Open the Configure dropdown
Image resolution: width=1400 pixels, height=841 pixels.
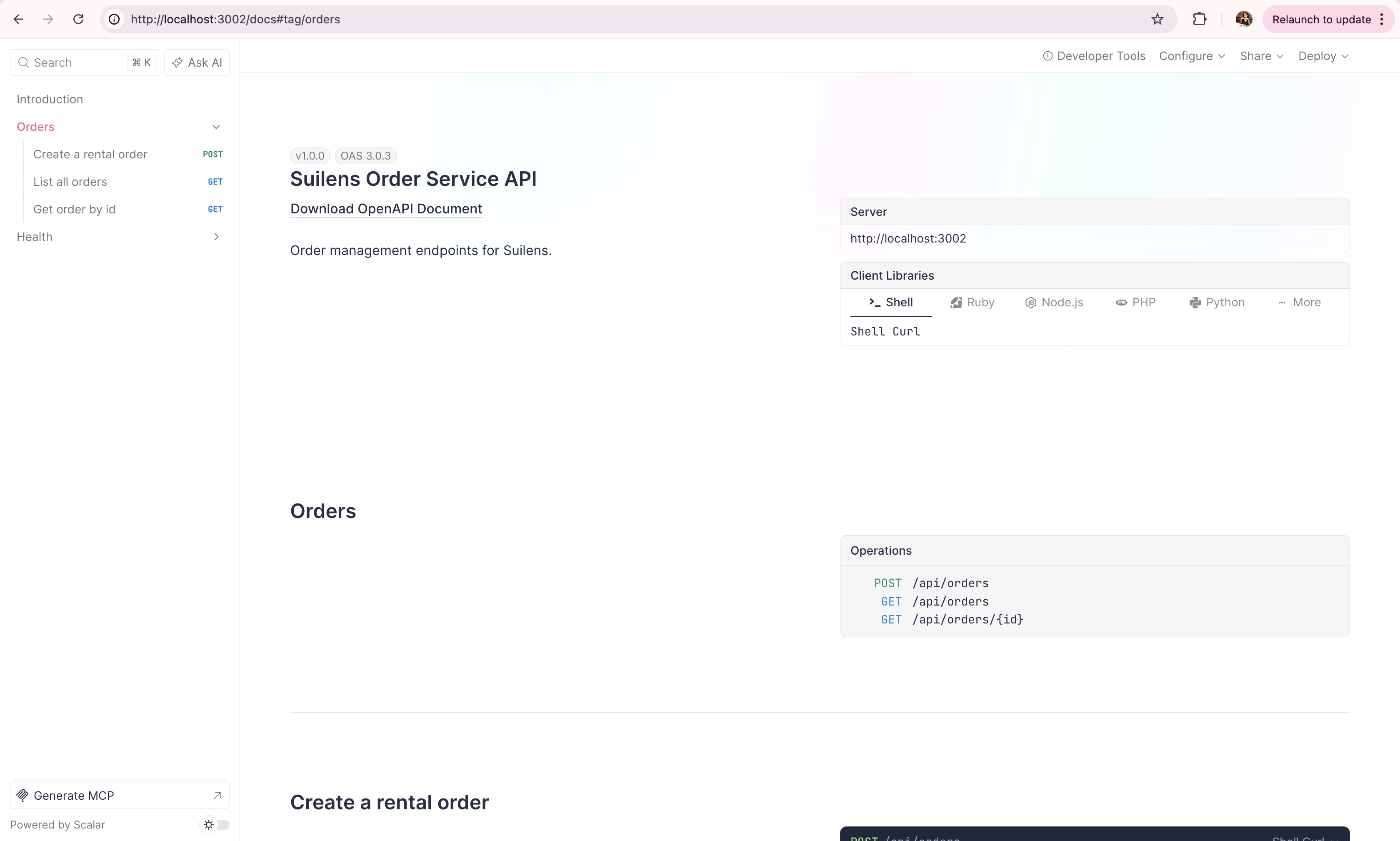point(1192,56)
